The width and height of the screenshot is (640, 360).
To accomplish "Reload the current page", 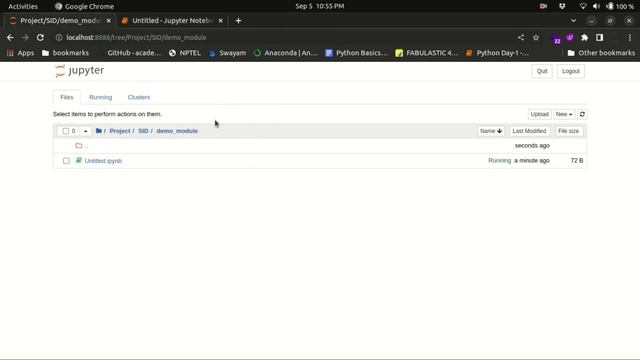I will (40, 38).
